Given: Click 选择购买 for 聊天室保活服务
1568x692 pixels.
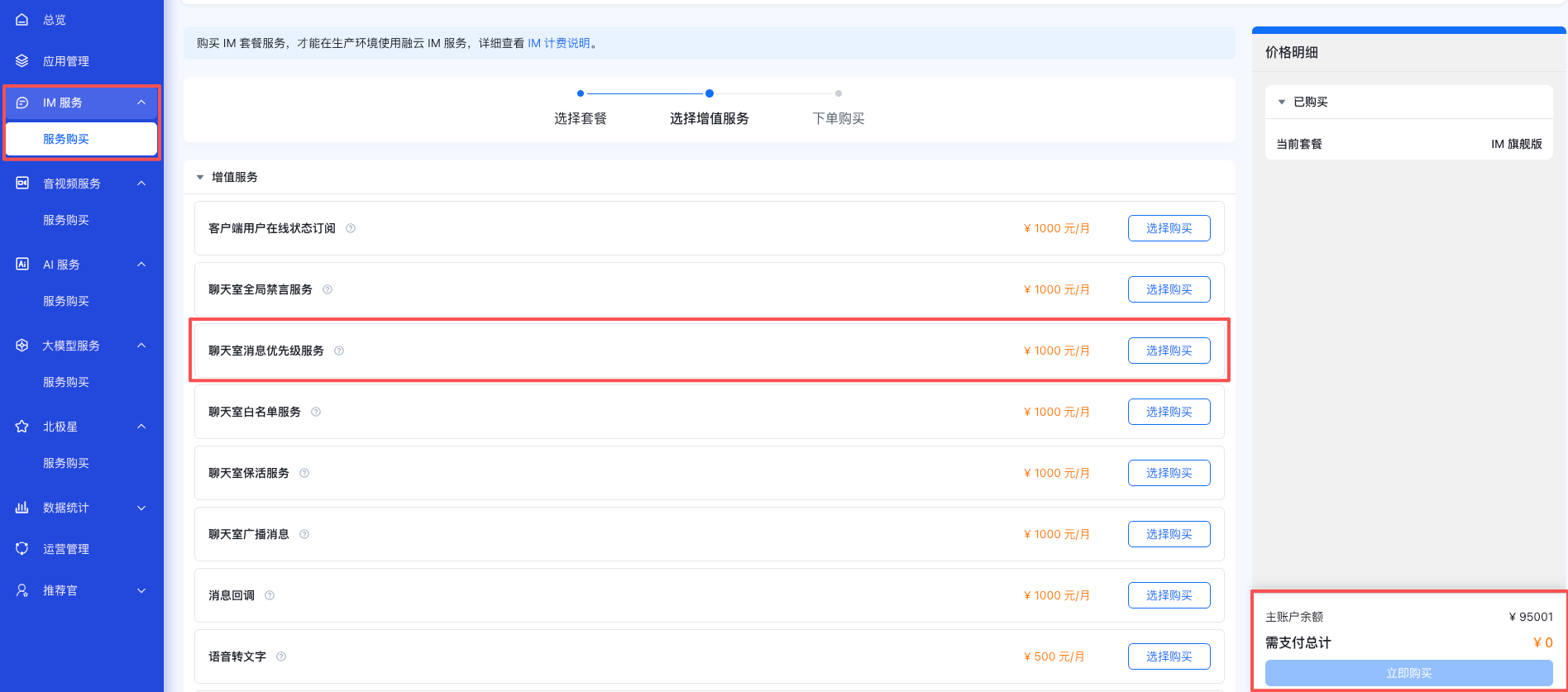Looking at the screenshot, I should [x=1169, y=473].
